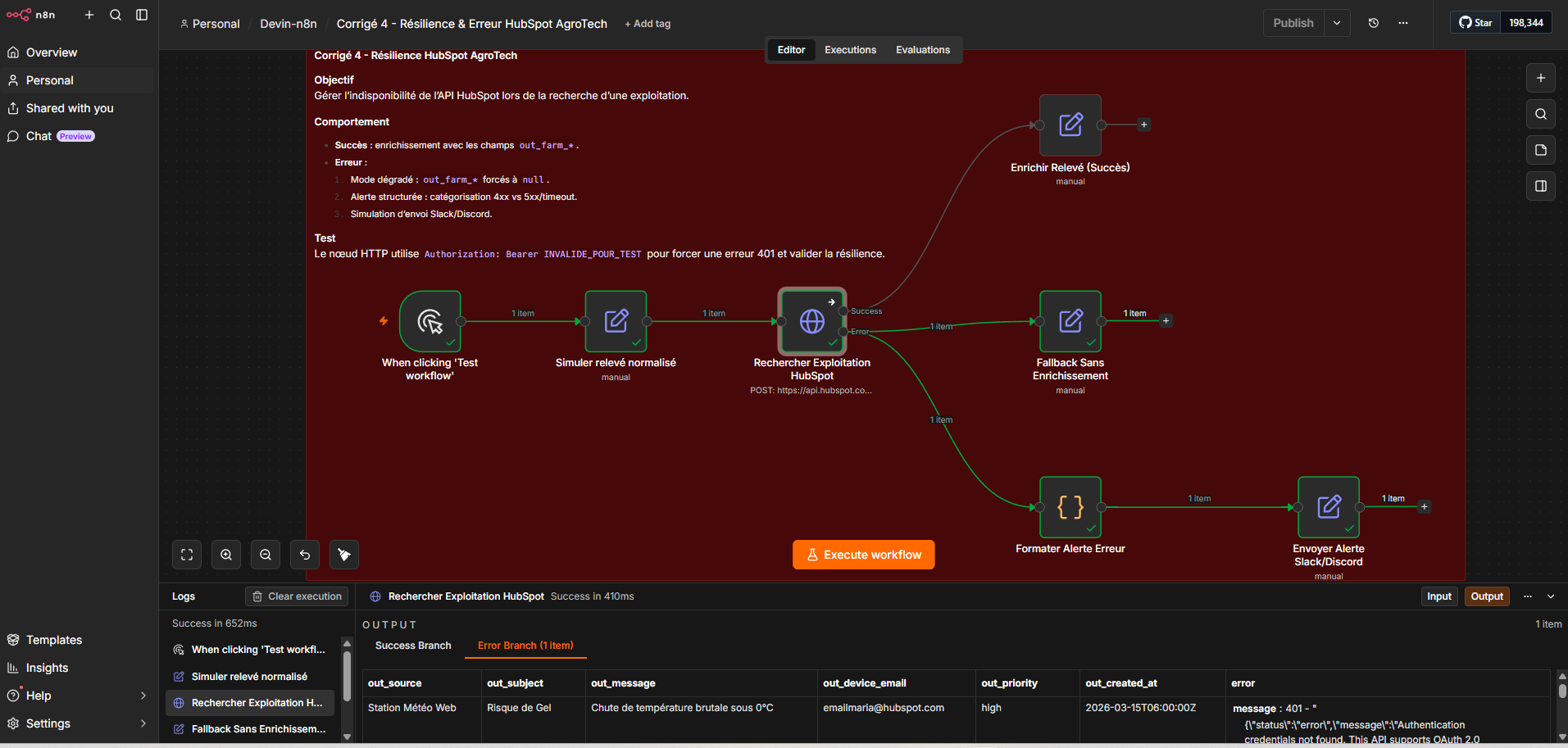The height and width of the screenshot is (748, 1568).
Task: Zoom out on the canvas
Action: [x=266, y=555]
